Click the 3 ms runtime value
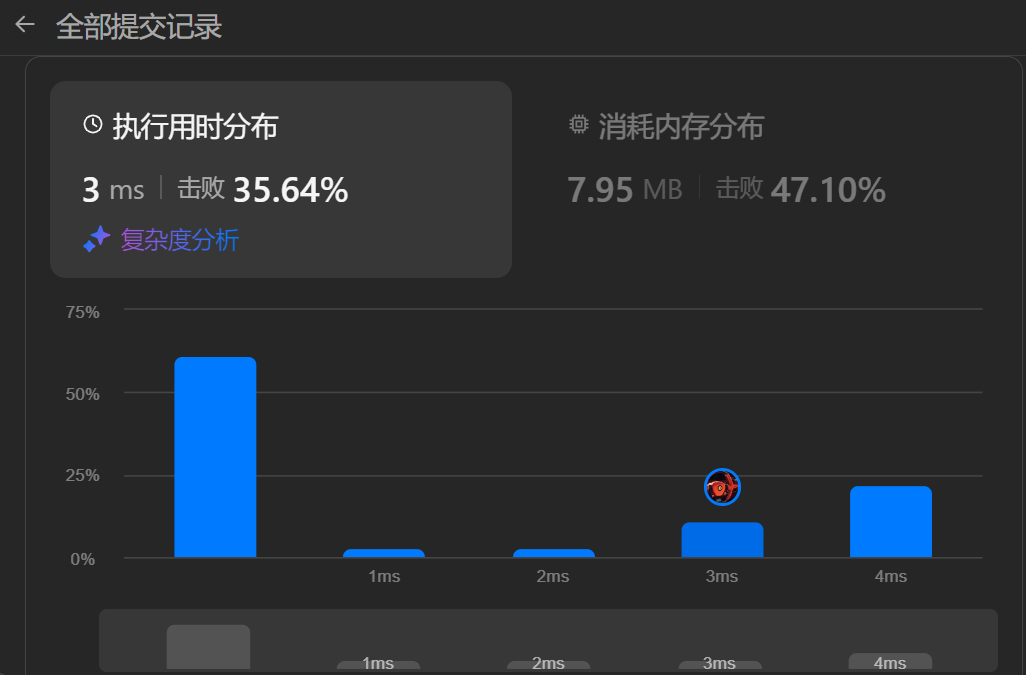Screen dimensions: 1026x675 (x=113, y=190)
